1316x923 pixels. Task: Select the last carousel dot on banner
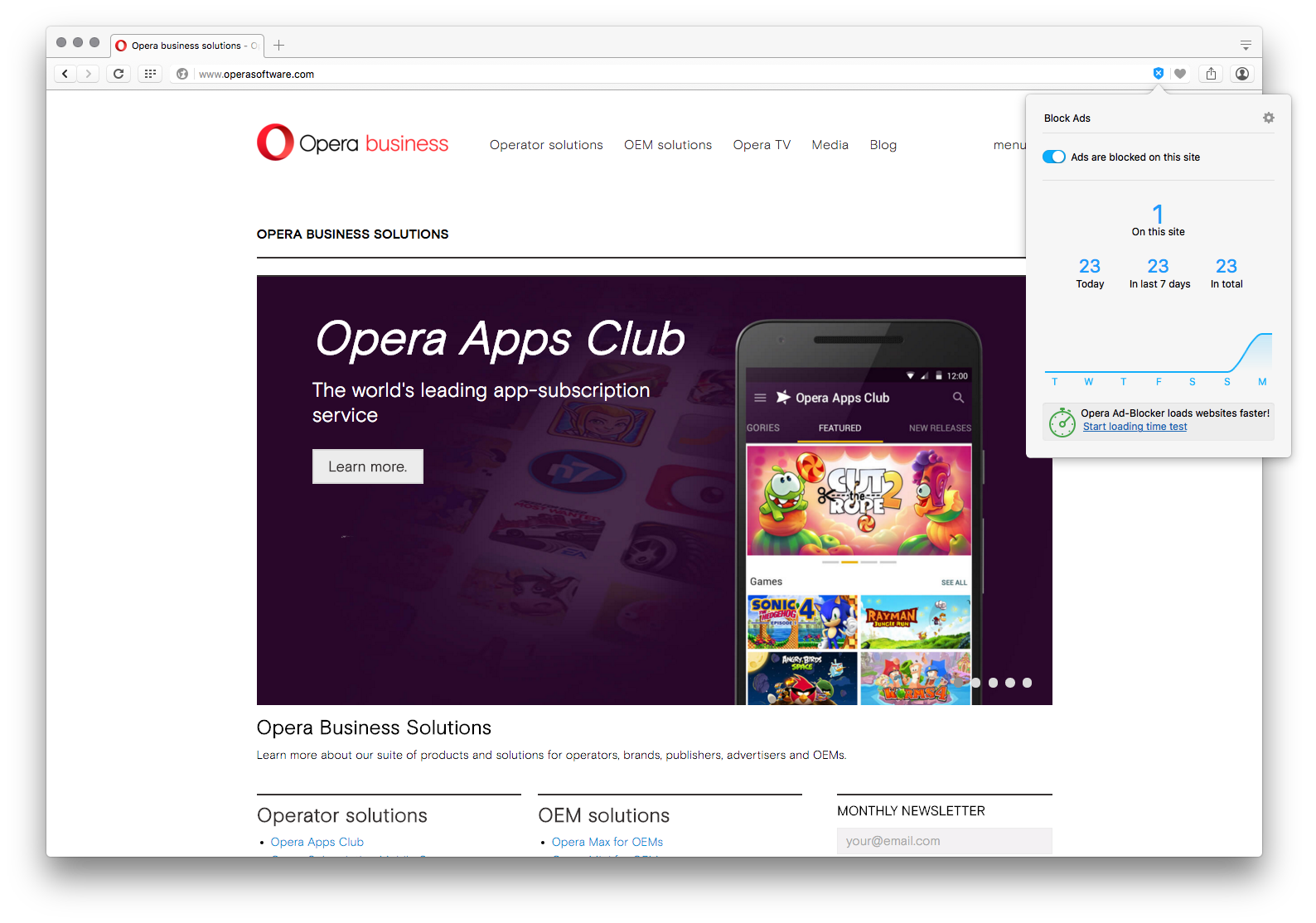(1027, 683)
